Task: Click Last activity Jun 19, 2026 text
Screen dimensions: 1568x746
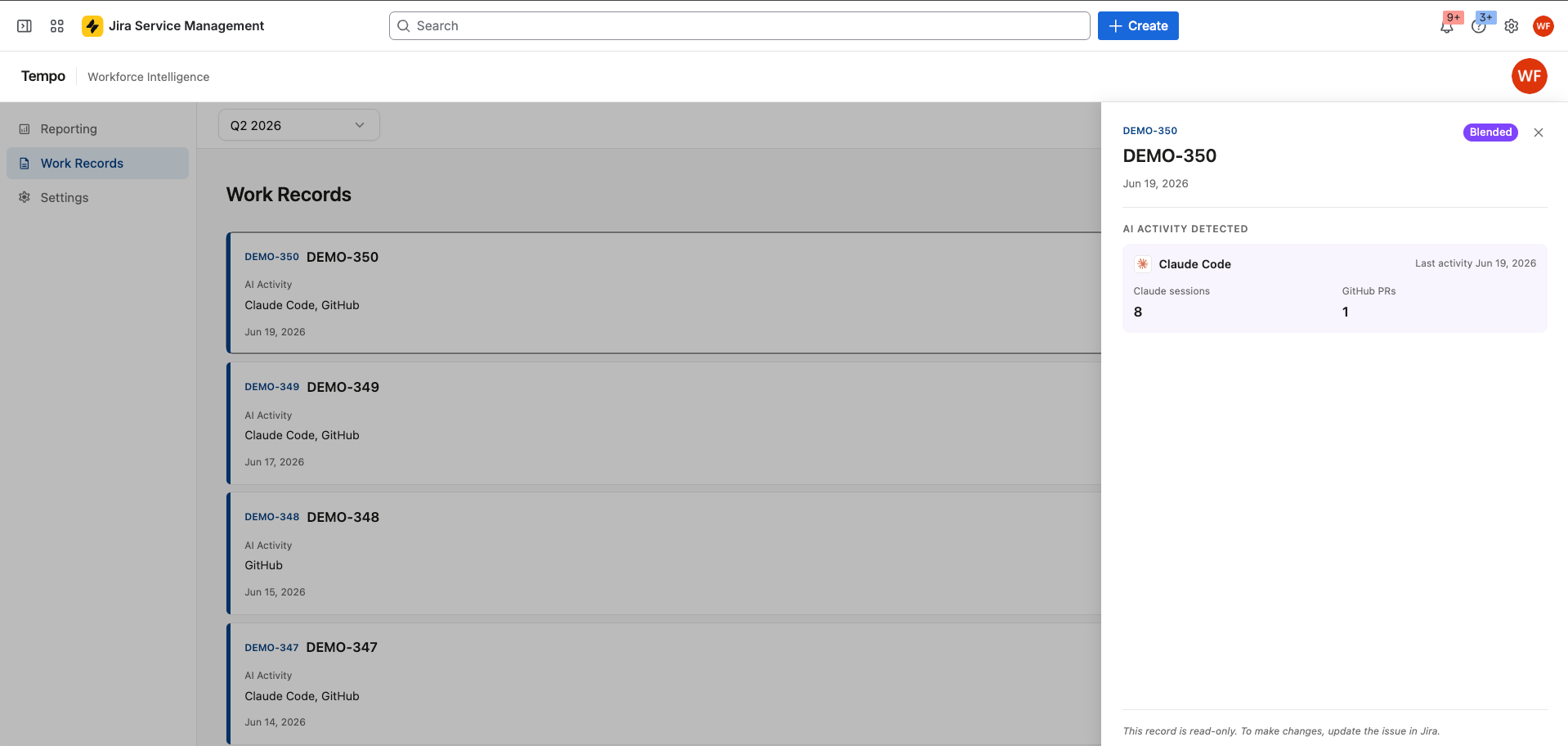Action: (1476, 263)
